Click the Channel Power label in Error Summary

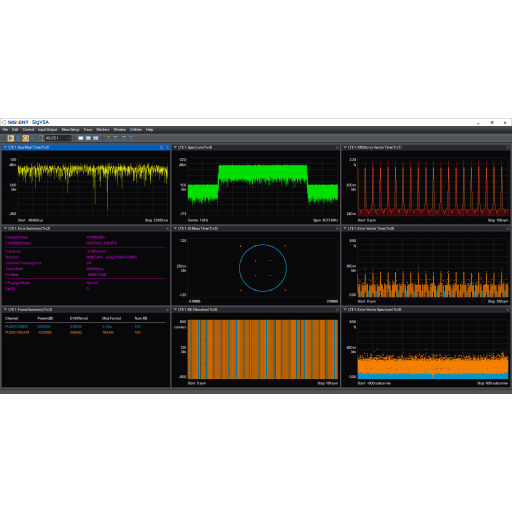16,237
